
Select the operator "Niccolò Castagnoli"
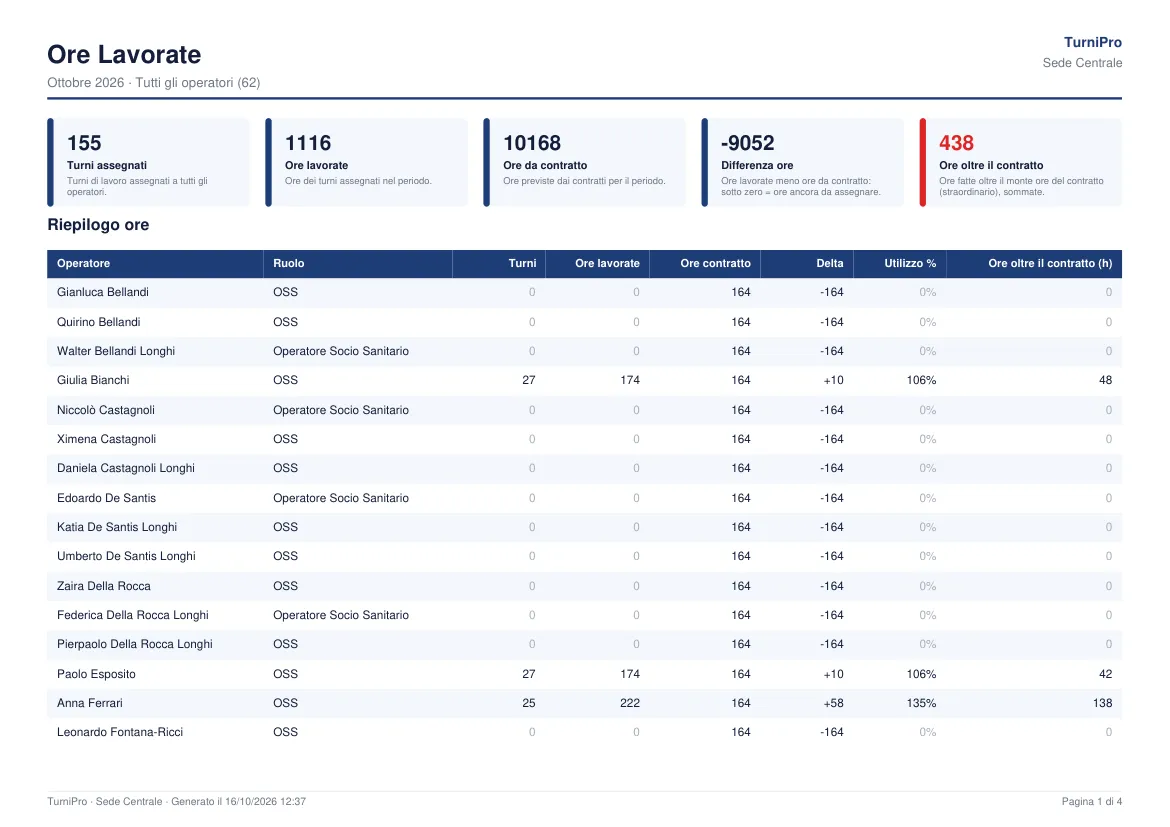(x=106, y=410)
